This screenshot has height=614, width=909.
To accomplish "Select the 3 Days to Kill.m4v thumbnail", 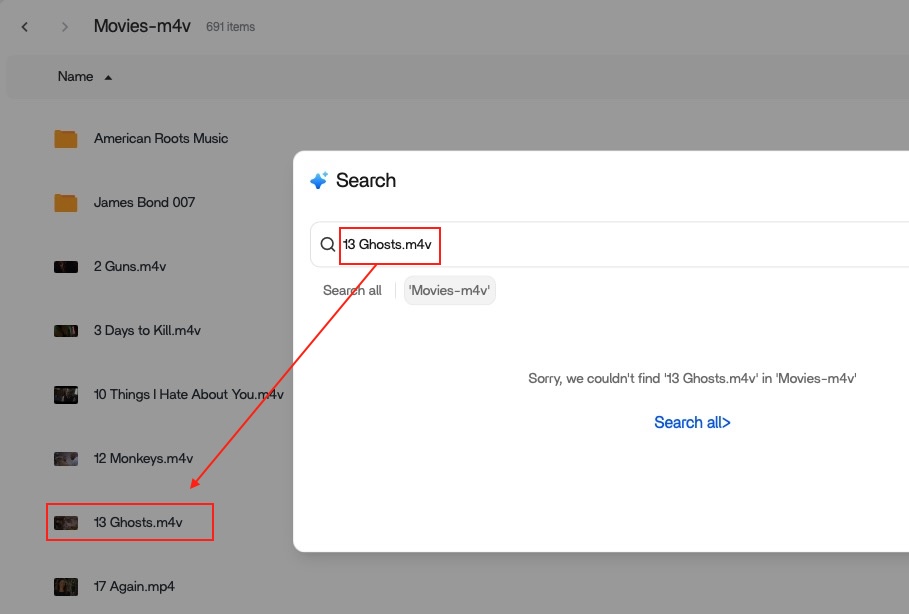I will pyautogui.click(x=66, y=331).
